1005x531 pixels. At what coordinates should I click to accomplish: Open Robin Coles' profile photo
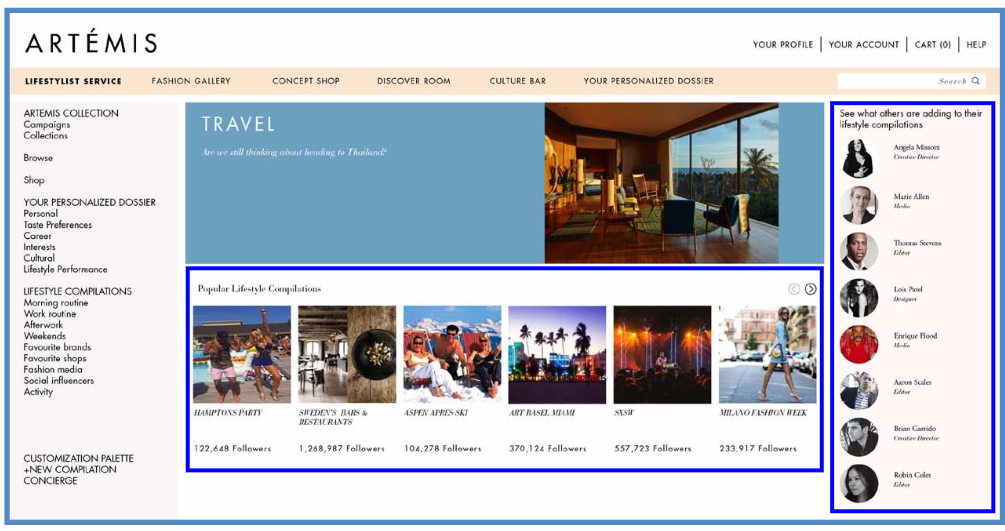pyautogui.click(x=858, y=484)
